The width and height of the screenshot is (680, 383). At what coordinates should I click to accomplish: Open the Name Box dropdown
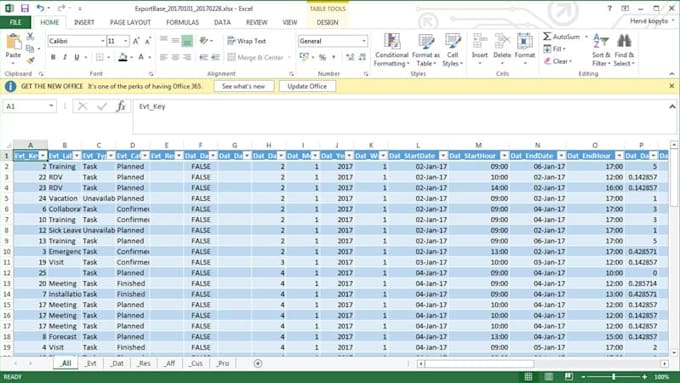point(51,106)
